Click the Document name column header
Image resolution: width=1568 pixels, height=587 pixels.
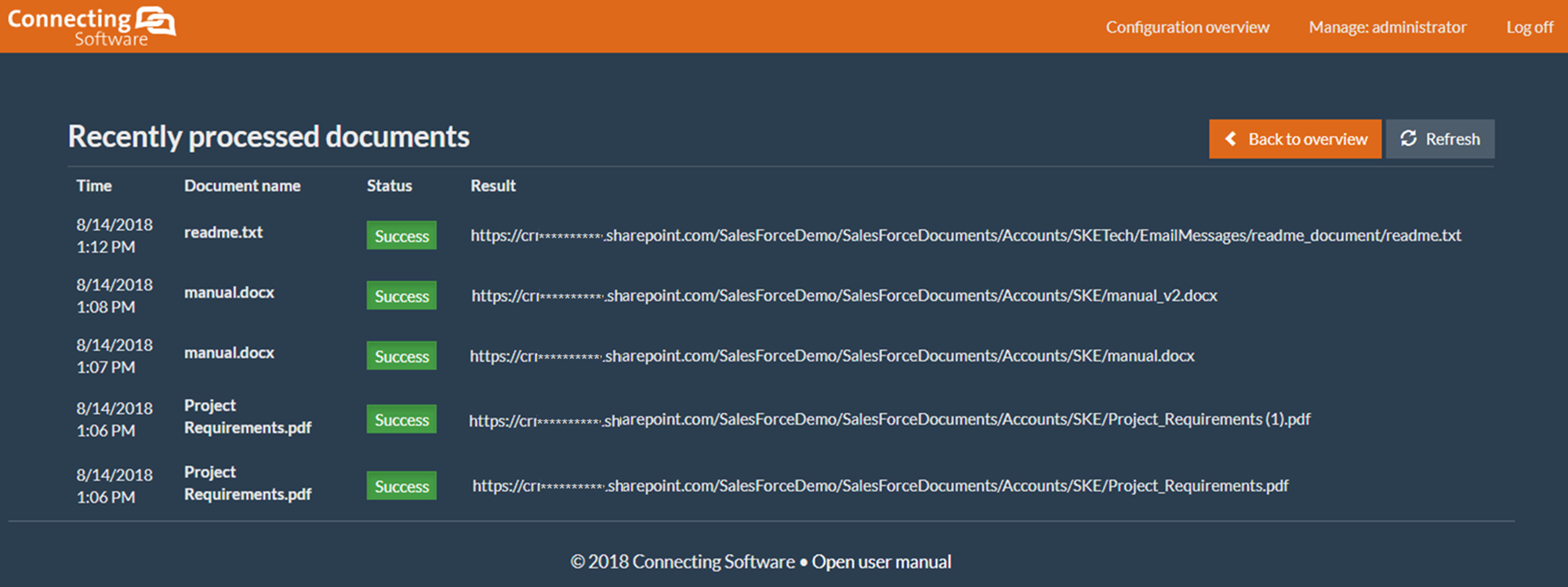tap(242, 186)
